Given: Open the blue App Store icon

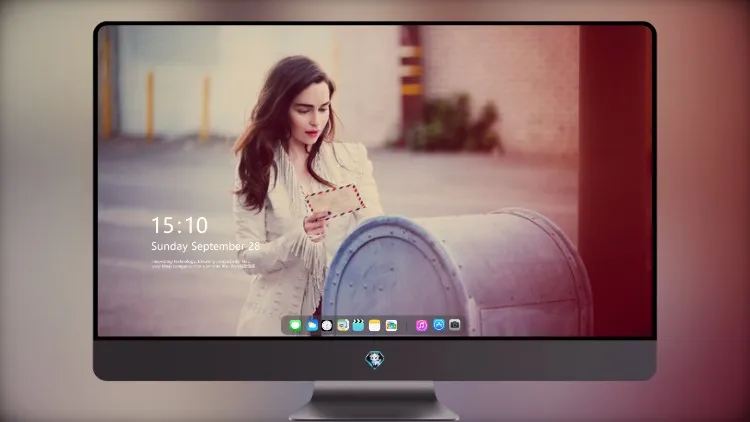Looking at the screenshot, I should 439,325.
